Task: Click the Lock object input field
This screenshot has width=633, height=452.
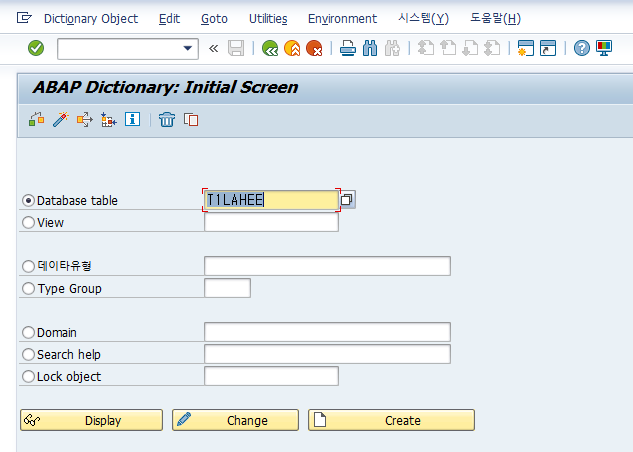Action: pos(271,376)
